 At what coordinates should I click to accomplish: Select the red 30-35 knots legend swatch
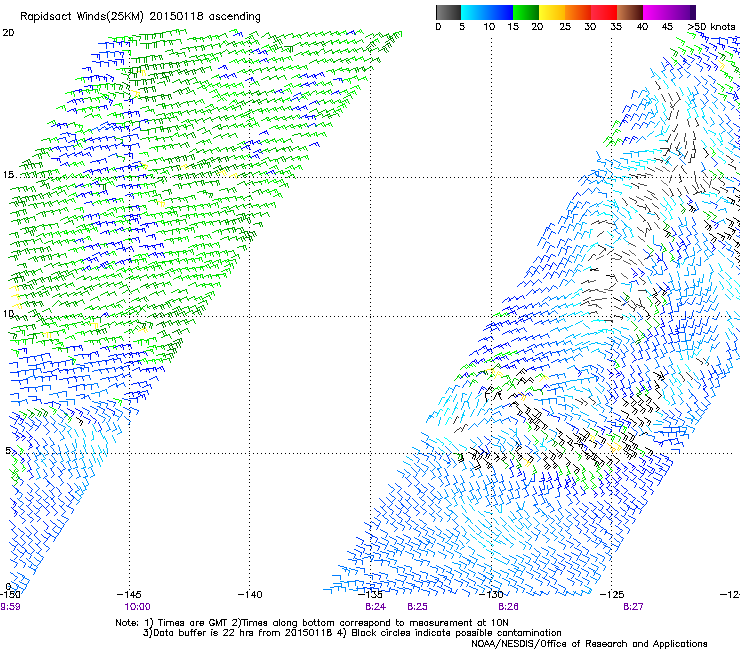coord(604,12)
